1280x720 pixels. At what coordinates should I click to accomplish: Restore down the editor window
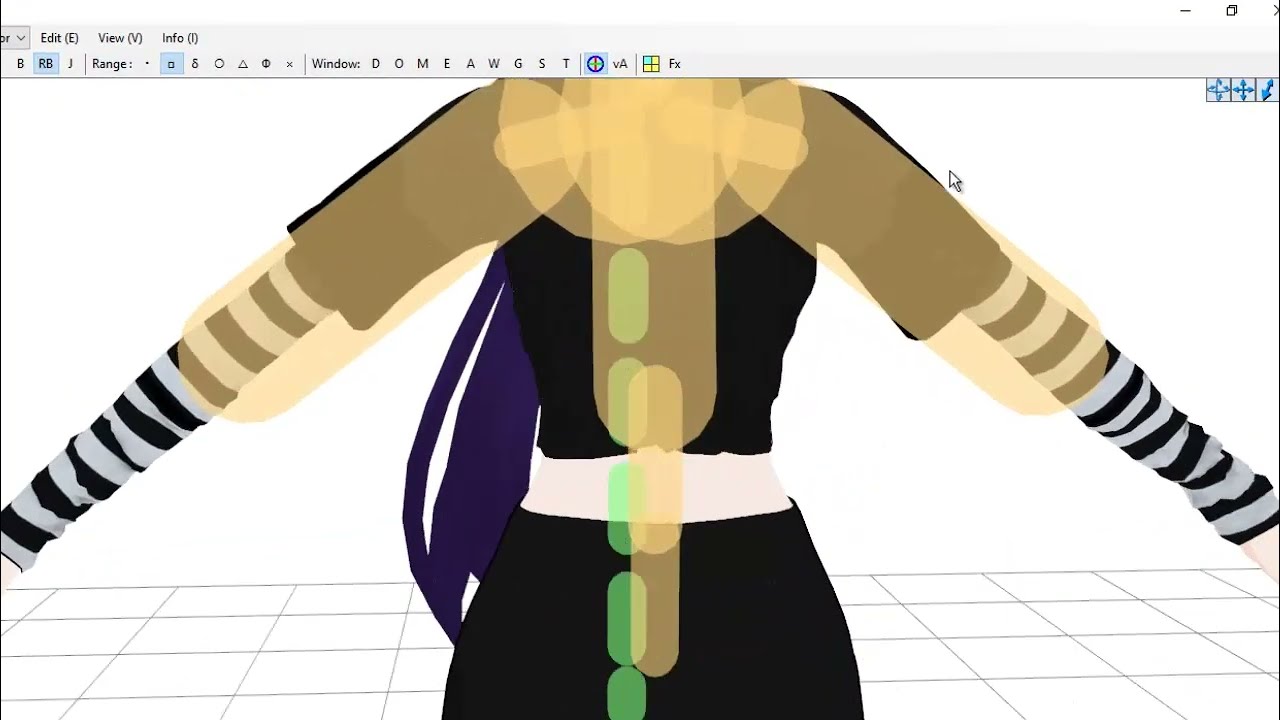click(x=1232, y=11)
